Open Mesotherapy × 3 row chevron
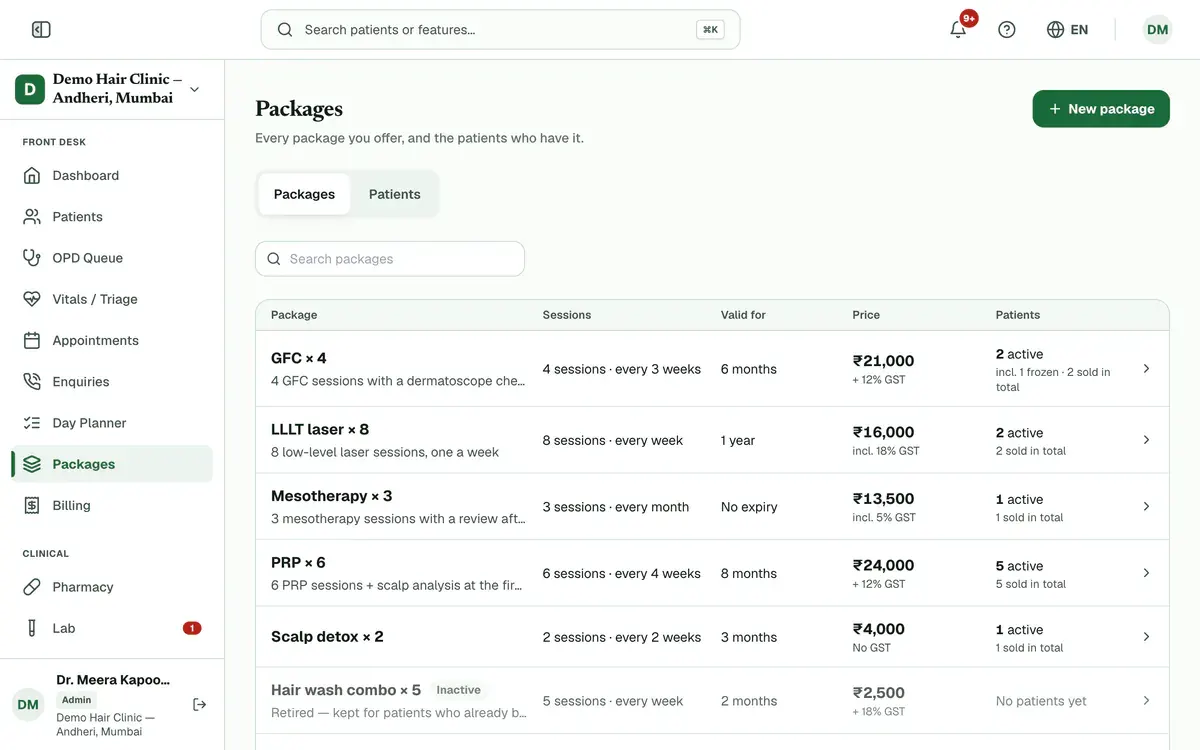The width and height of the screenshot is (1200, 750). pos(1146,507)
